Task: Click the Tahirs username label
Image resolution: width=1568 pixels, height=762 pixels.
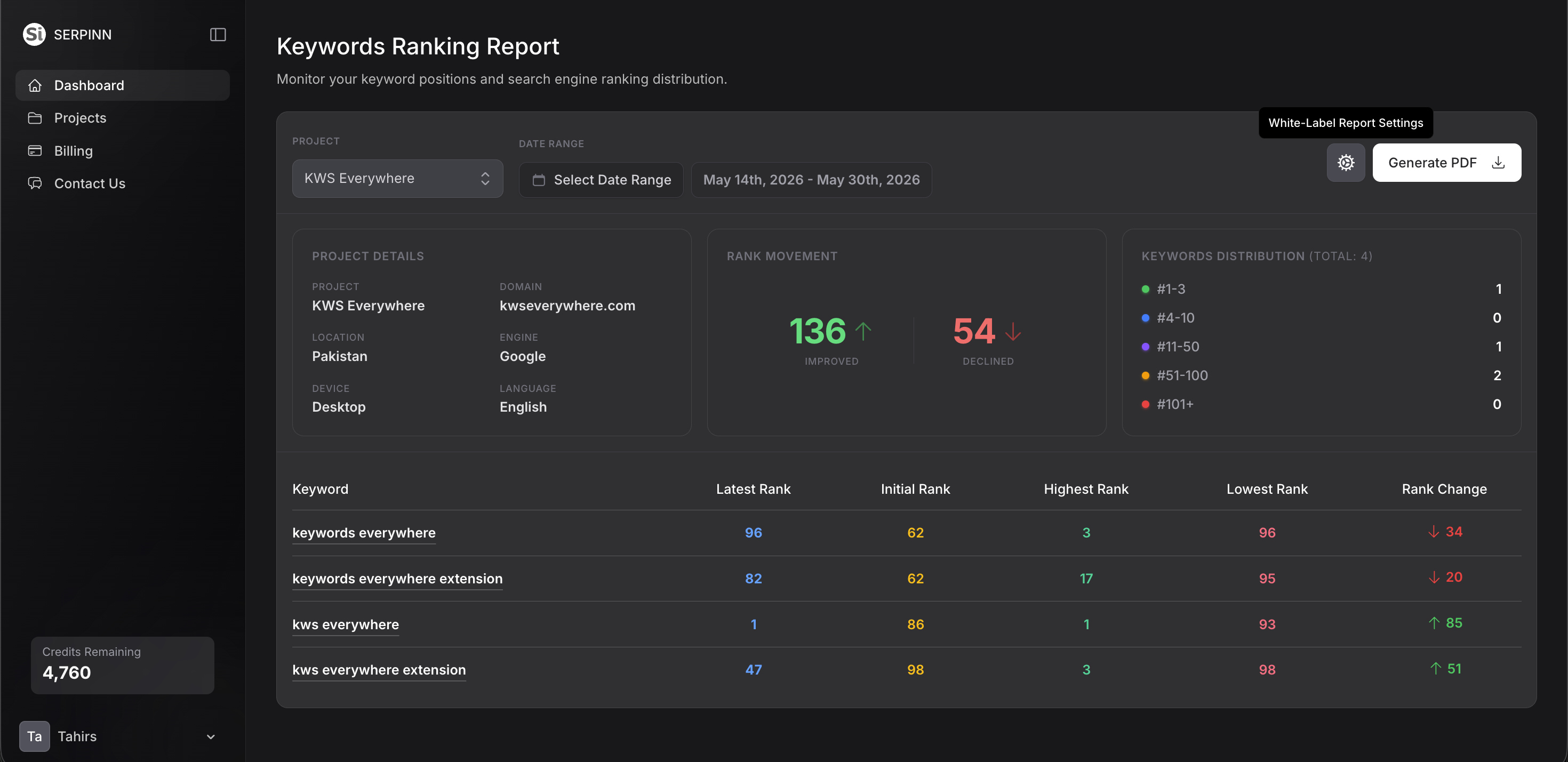Action: pos(77,736)
